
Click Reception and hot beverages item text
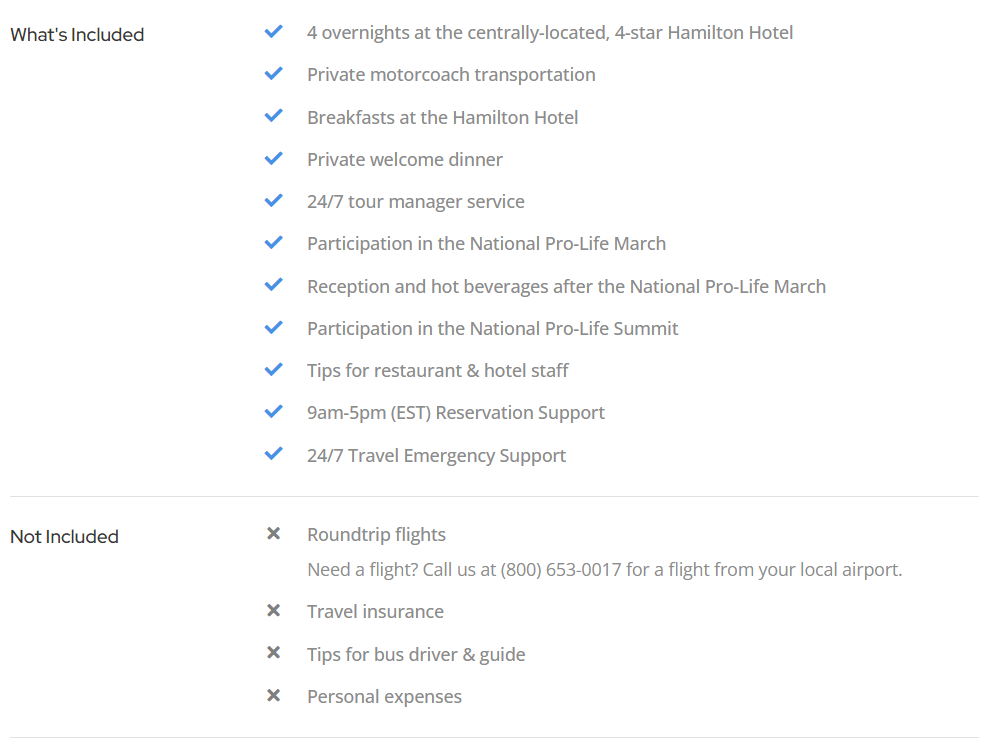(x=567, y=287)
